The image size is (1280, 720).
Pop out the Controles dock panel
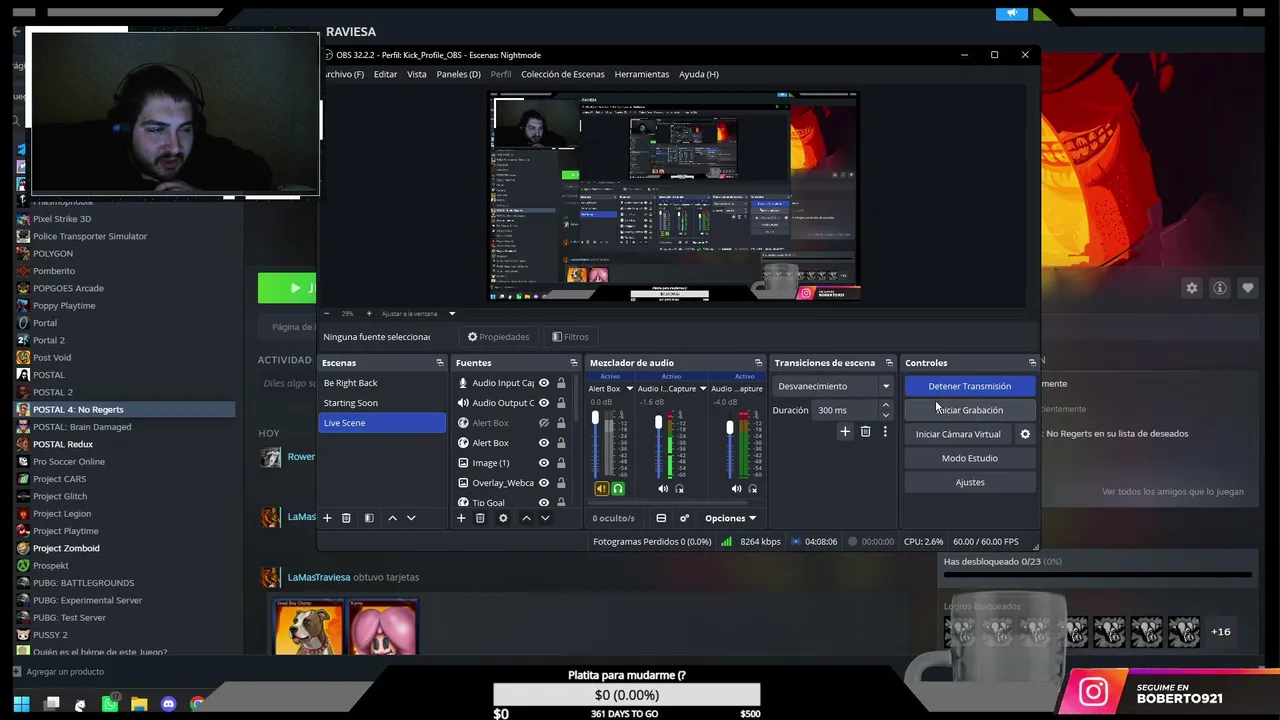click(x=1032, y=363)
